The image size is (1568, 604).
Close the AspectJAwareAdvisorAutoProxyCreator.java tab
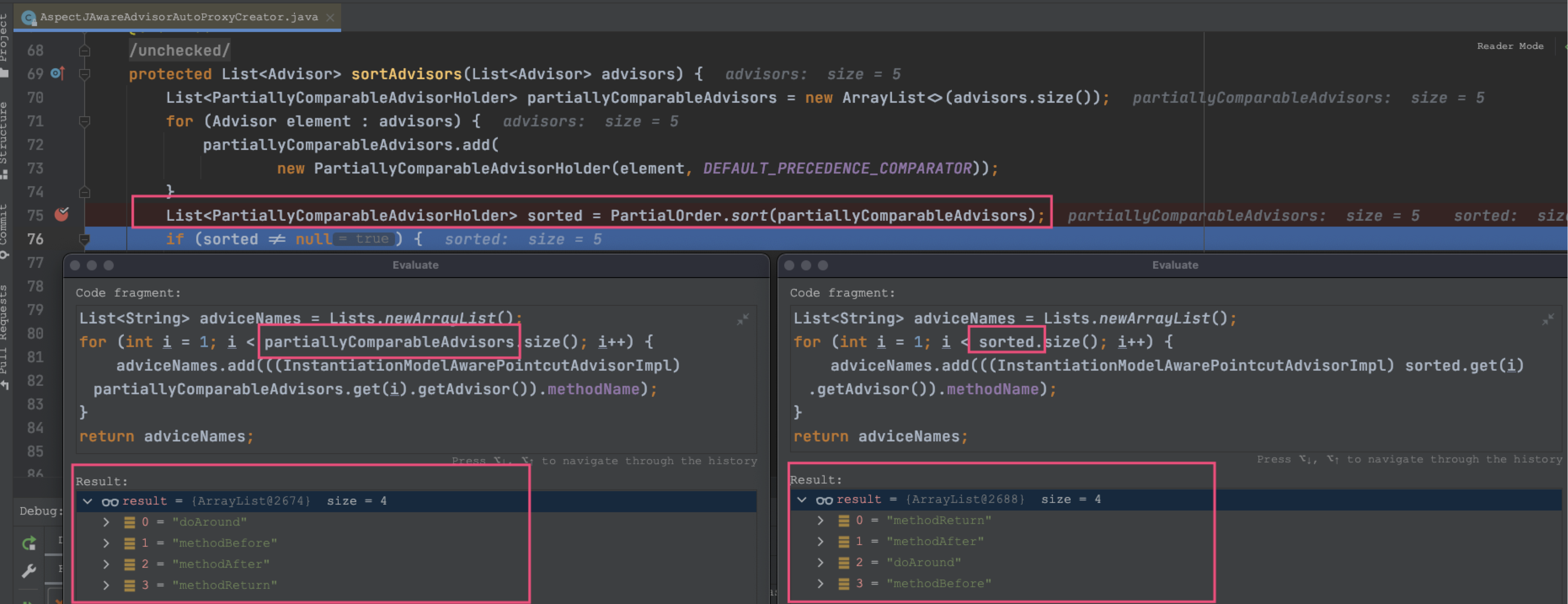330,17
